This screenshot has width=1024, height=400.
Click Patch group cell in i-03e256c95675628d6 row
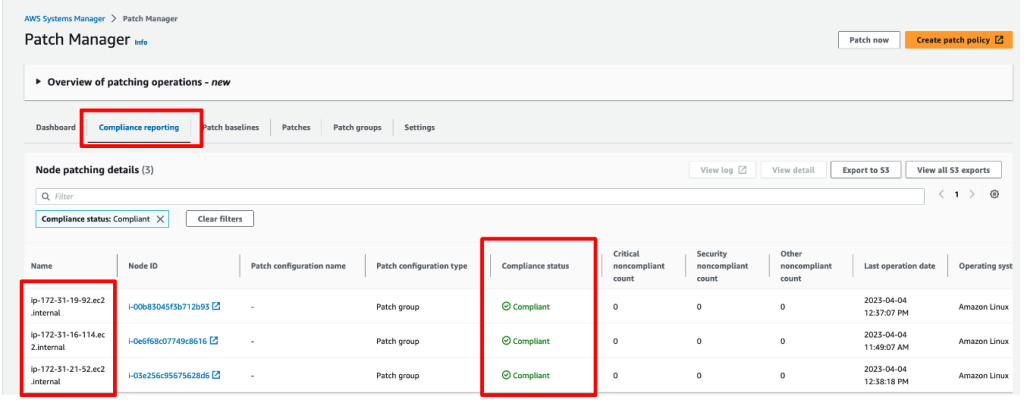click(398, 375)
